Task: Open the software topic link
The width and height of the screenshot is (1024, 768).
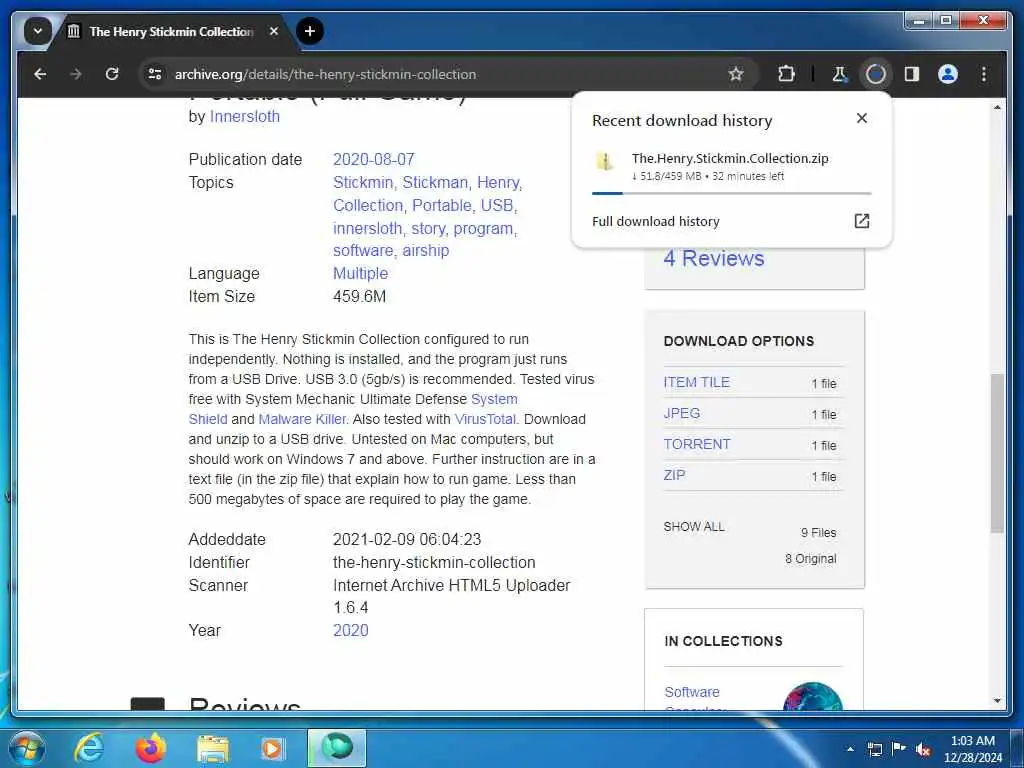Action: pyautogui.click(x=362, y=251)
